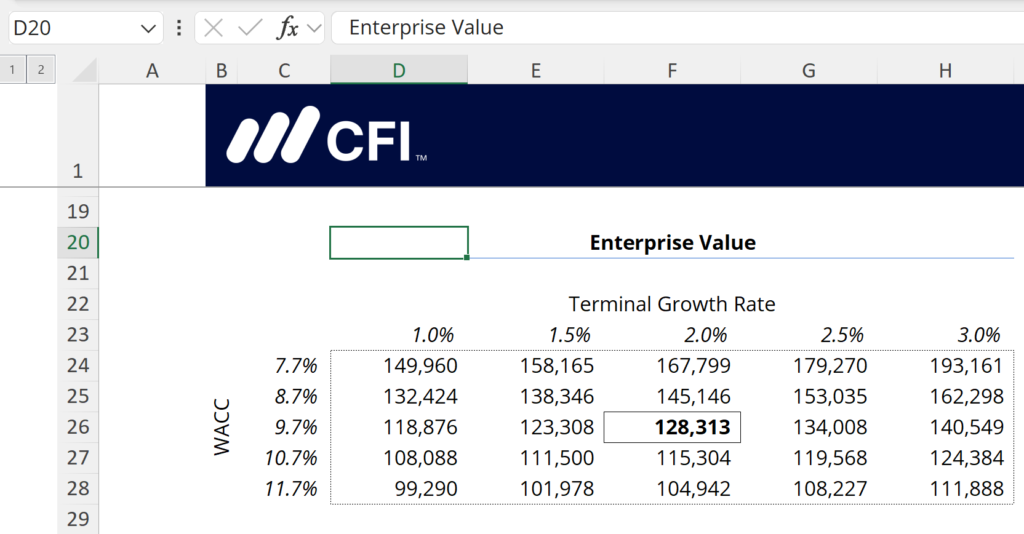Collapse rows with outline level 1 button
Viewport: 1024px width, 534px height.
13,69
